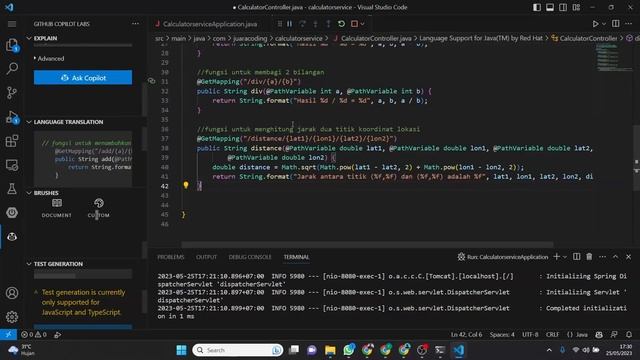Open the DEBUG CONSOLE tab
This screenshot has height=360, width=640.
[x=250, y=257]
